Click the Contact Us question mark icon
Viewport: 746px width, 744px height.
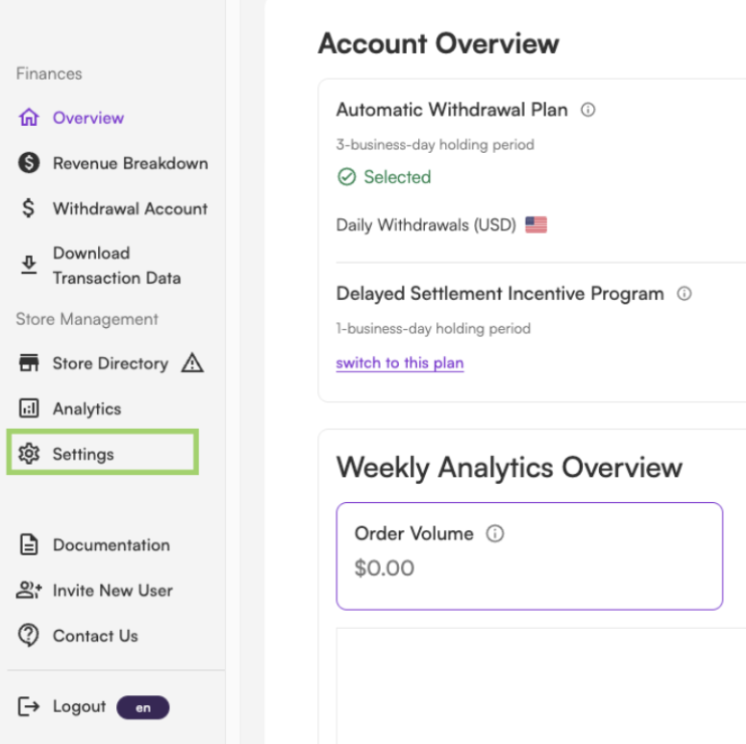pyautogui.click(x=29, y=635)
